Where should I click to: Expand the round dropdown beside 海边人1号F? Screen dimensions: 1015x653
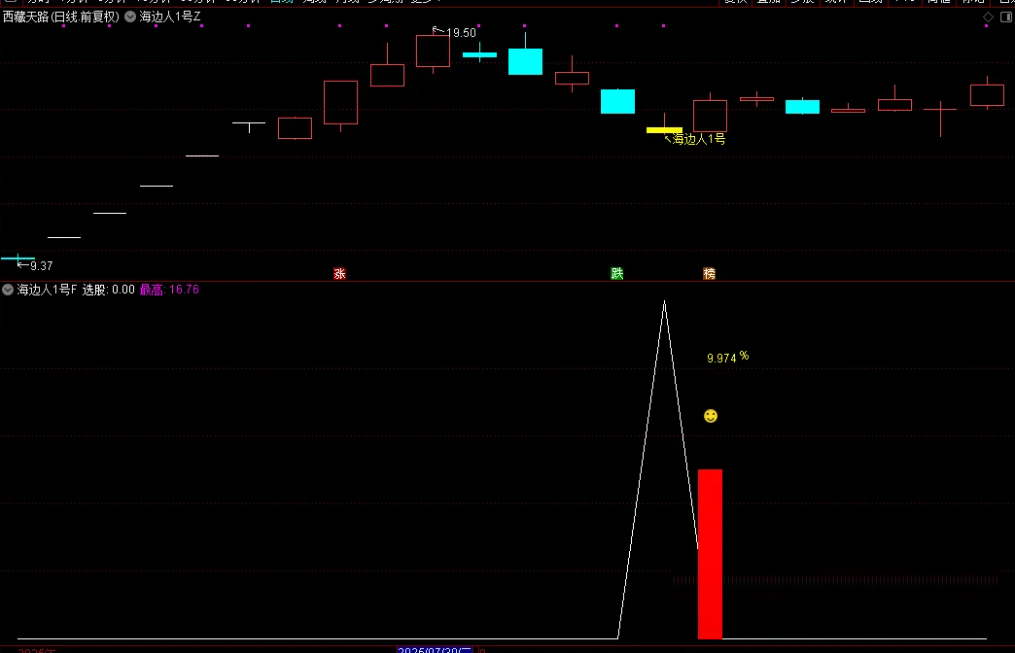pyautogui.click(x=8, y=290)
